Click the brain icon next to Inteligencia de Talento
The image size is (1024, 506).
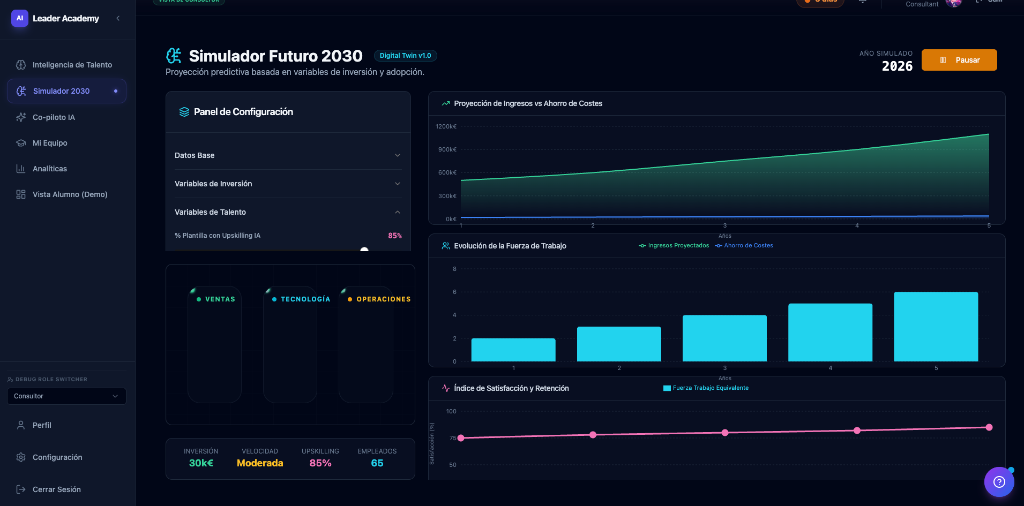click(x=21, y=65)
